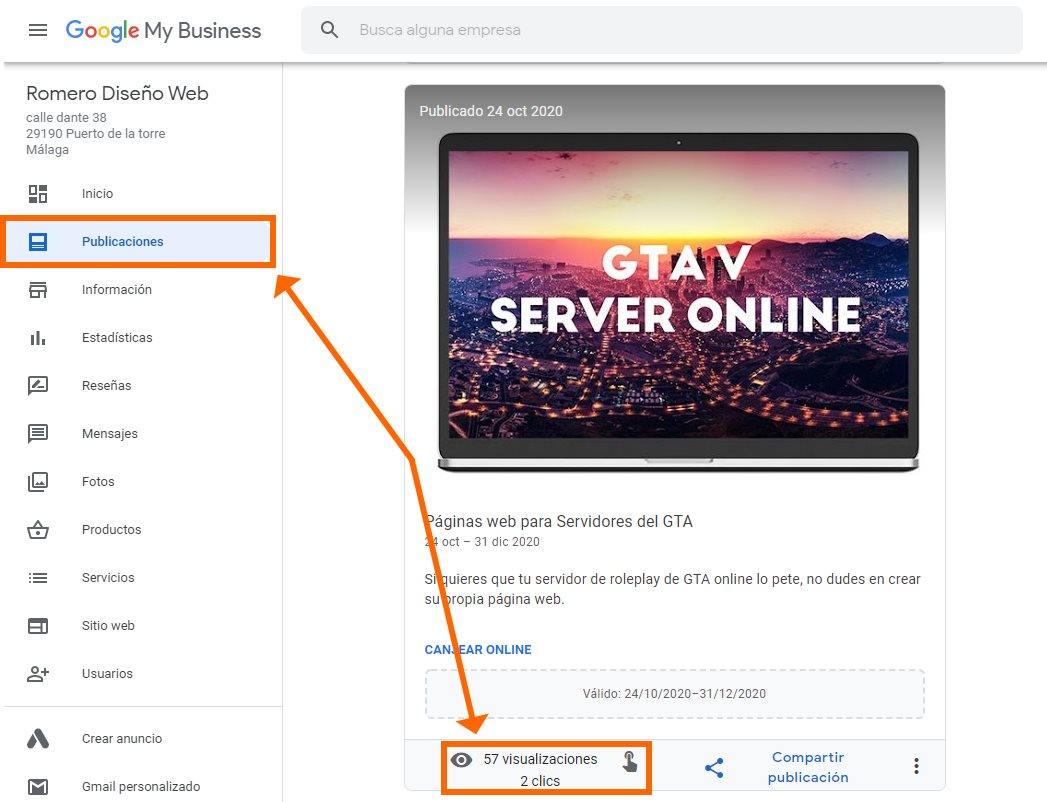Click the Productos basket icon
1047x802 pixels.
click(38, 530)
